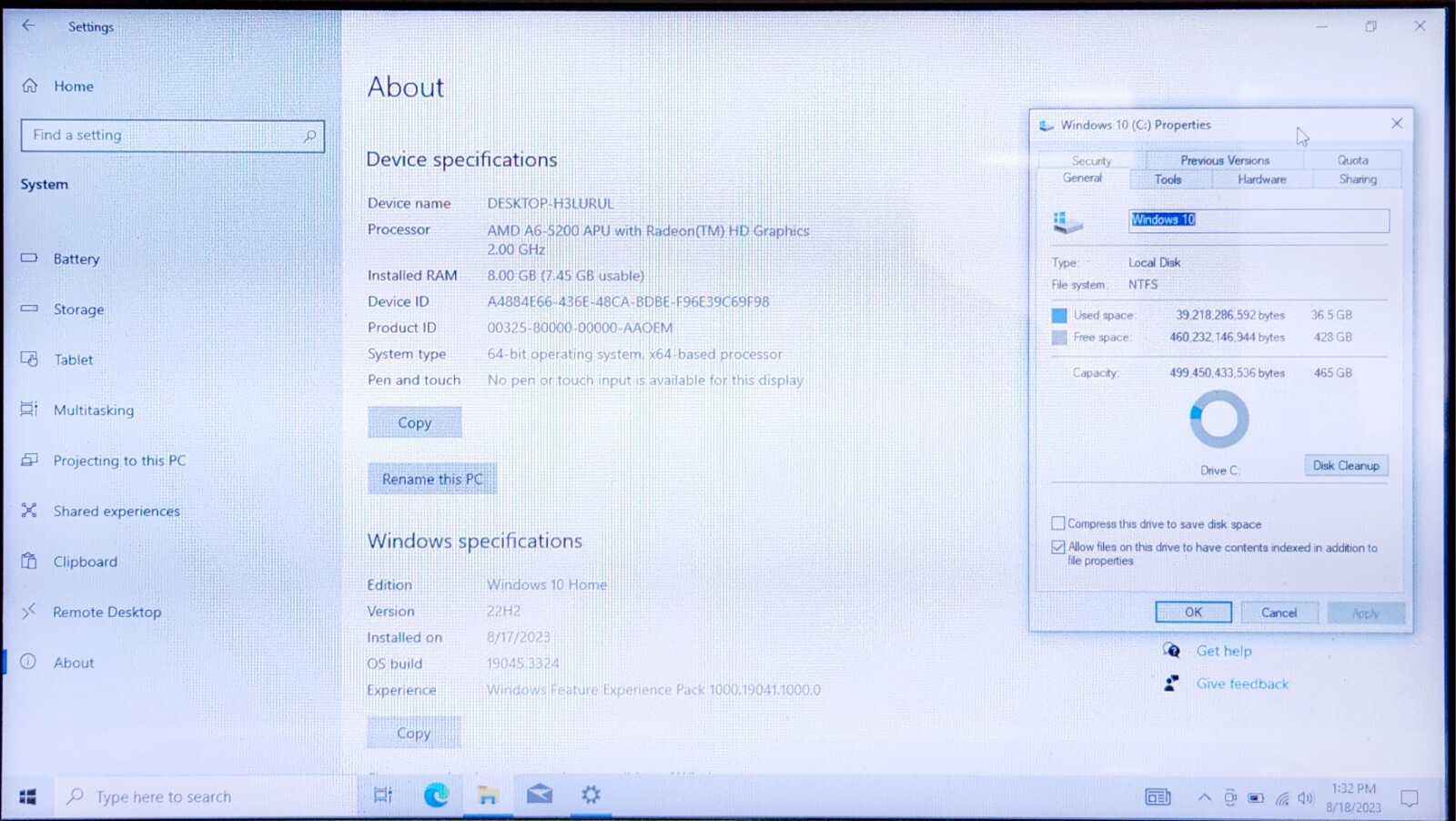Click the device name DESKTOP-H3LURUL

coord(551,203)
